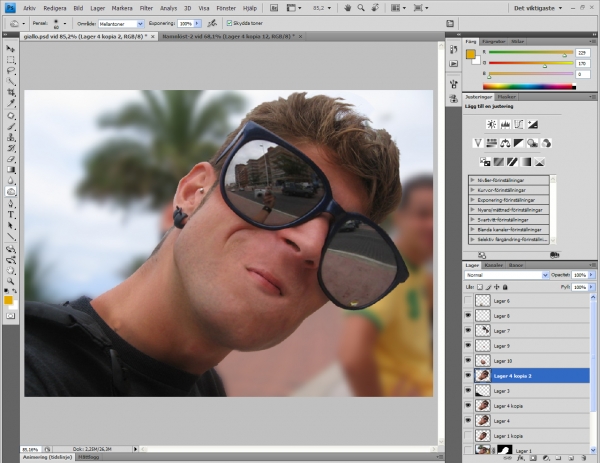
Task: Select the Move tool
Action: pos(11,49)
